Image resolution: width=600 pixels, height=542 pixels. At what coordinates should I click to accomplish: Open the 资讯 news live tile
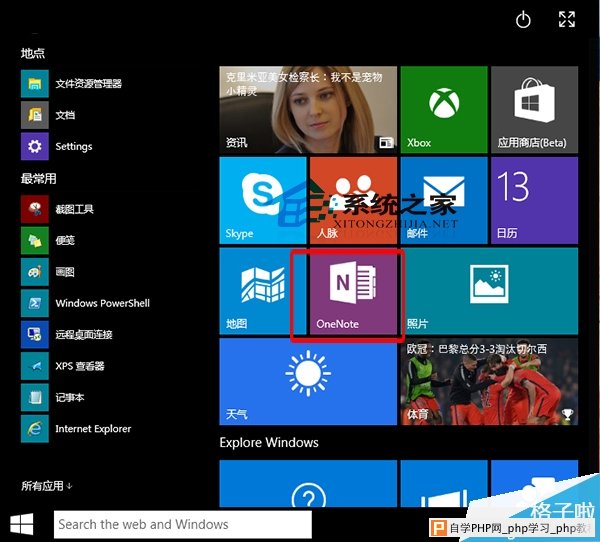308,110
